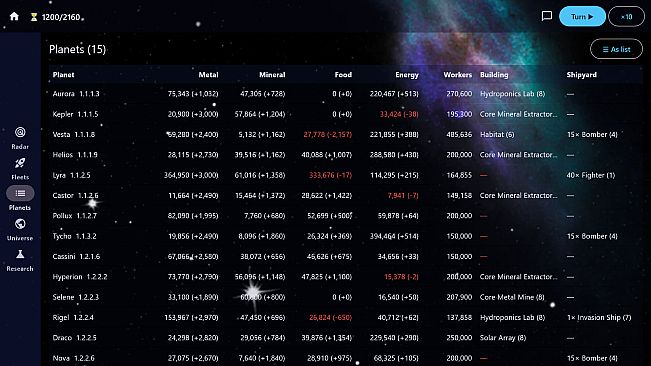This screenshot has width=651, height=366.
Task: Go to the home screen icon
Action: 14,17
